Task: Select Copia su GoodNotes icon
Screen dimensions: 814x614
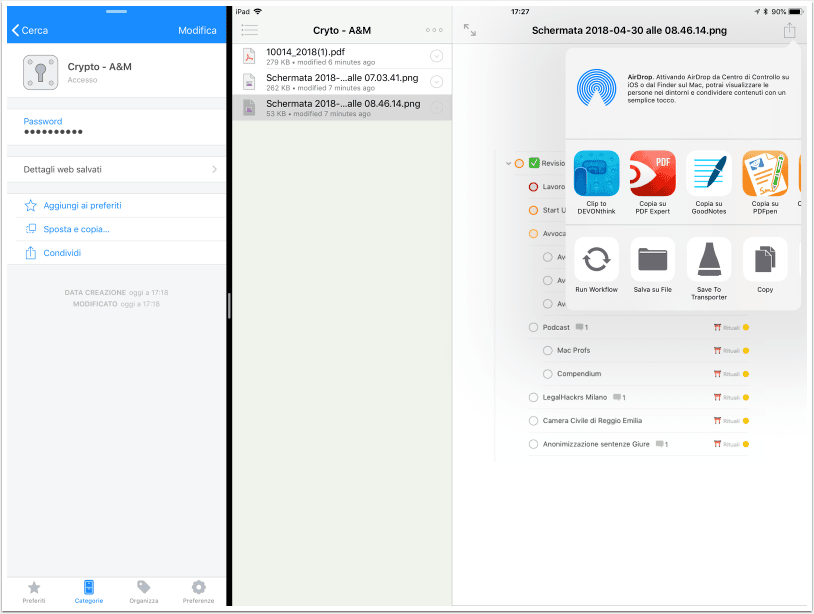Action: (709, 173)
